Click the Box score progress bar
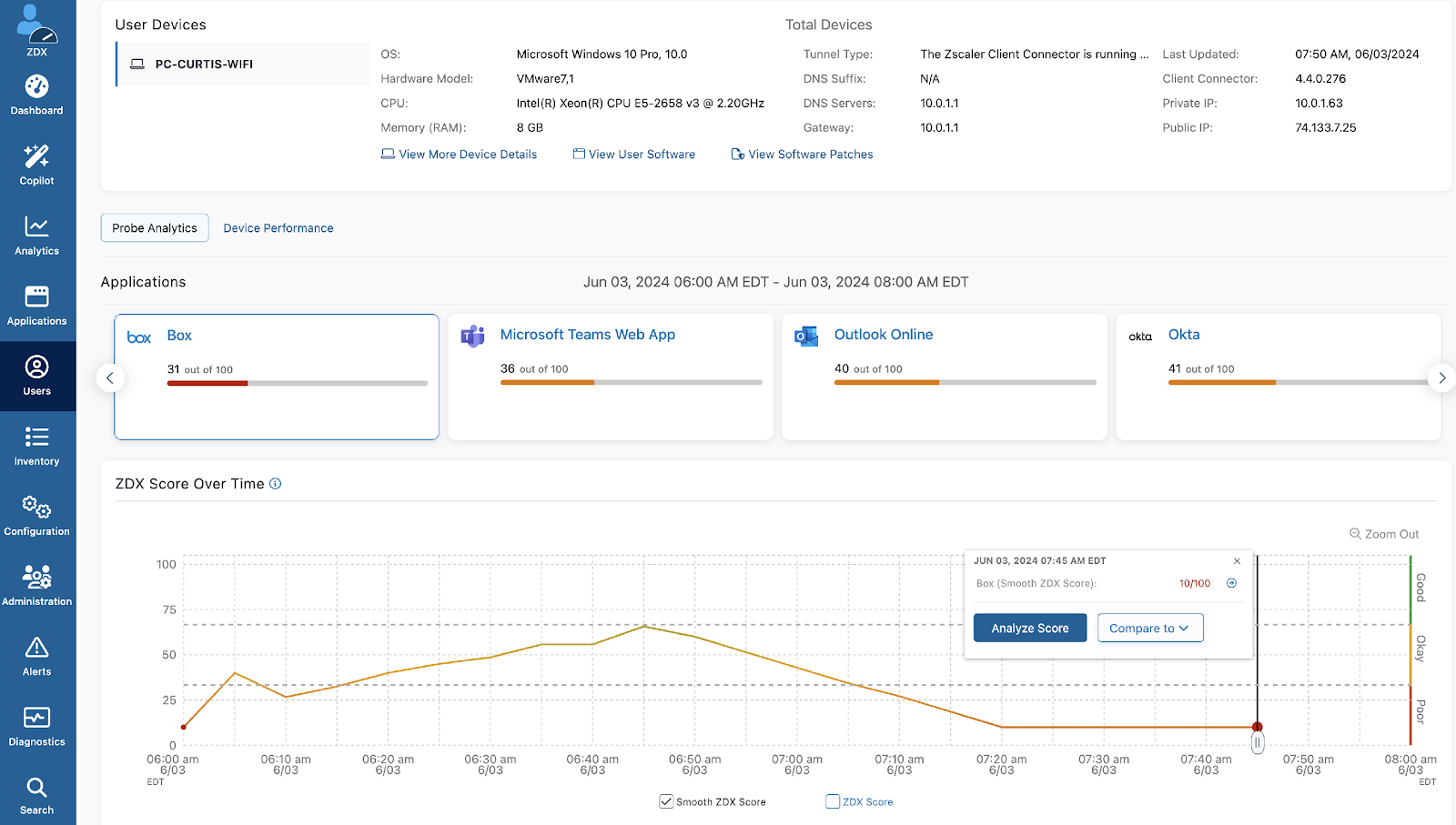 pyautogui.click(x=298, y=384)
